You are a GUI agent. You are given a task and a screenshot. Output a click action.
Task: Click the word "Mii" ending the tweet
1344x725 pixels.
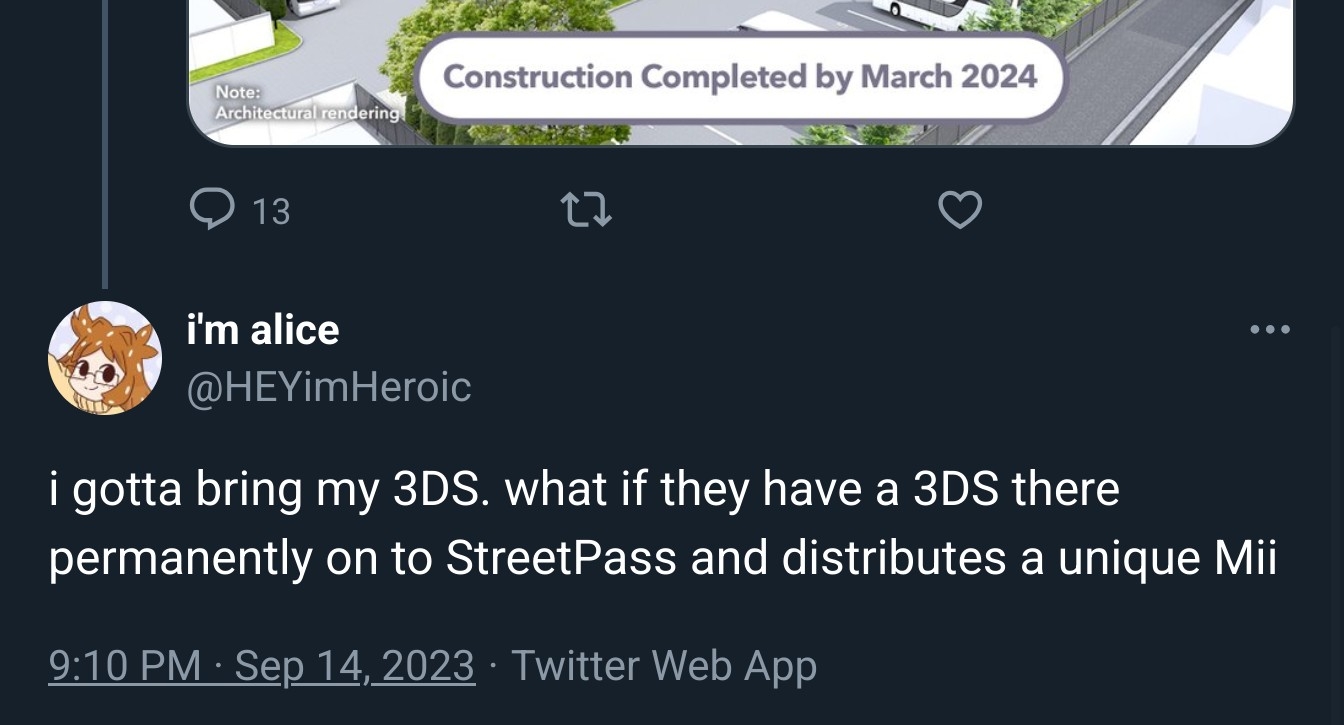click(x=1245, y=559)
